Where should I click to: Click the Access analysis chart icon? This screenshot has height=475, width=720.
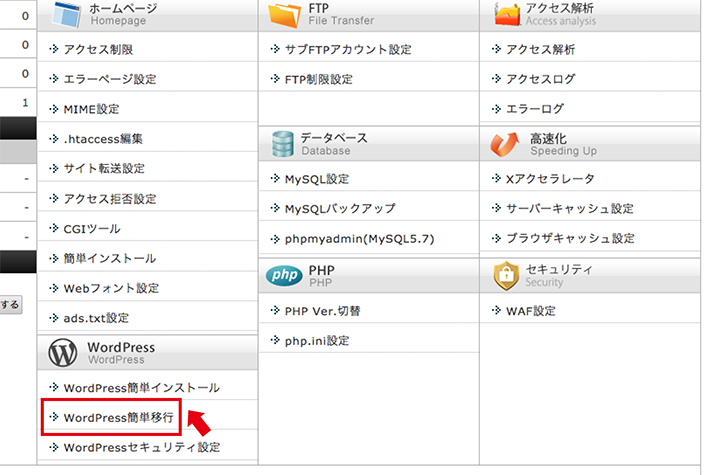507,14
